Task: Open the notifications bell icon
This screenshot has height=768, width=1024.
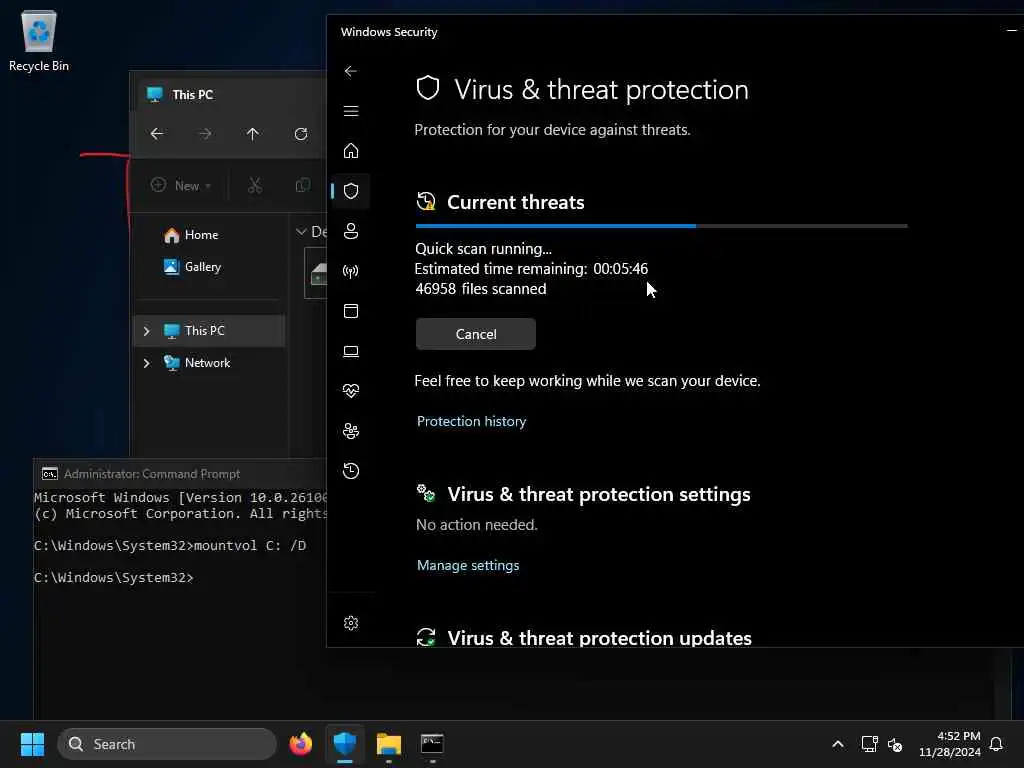Action: click(996, 744)
